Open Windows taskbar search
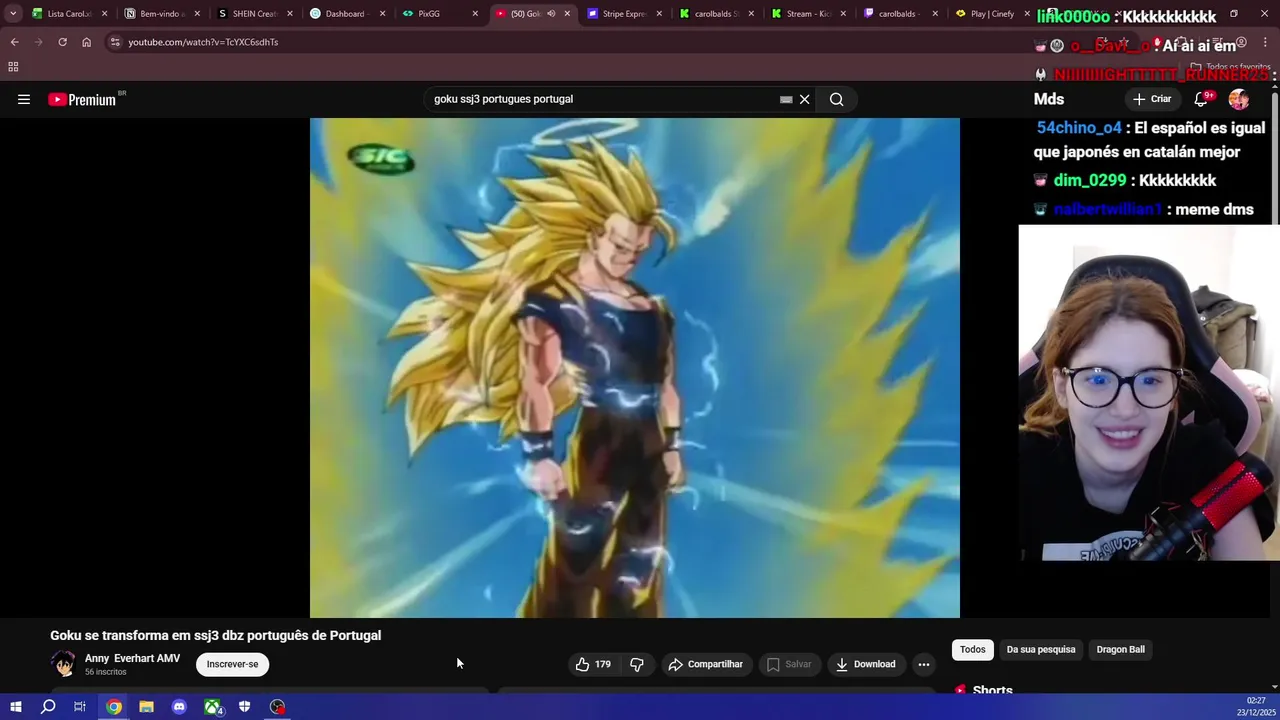This screenshot has height=720, width=1280. [x=48, y=707]
